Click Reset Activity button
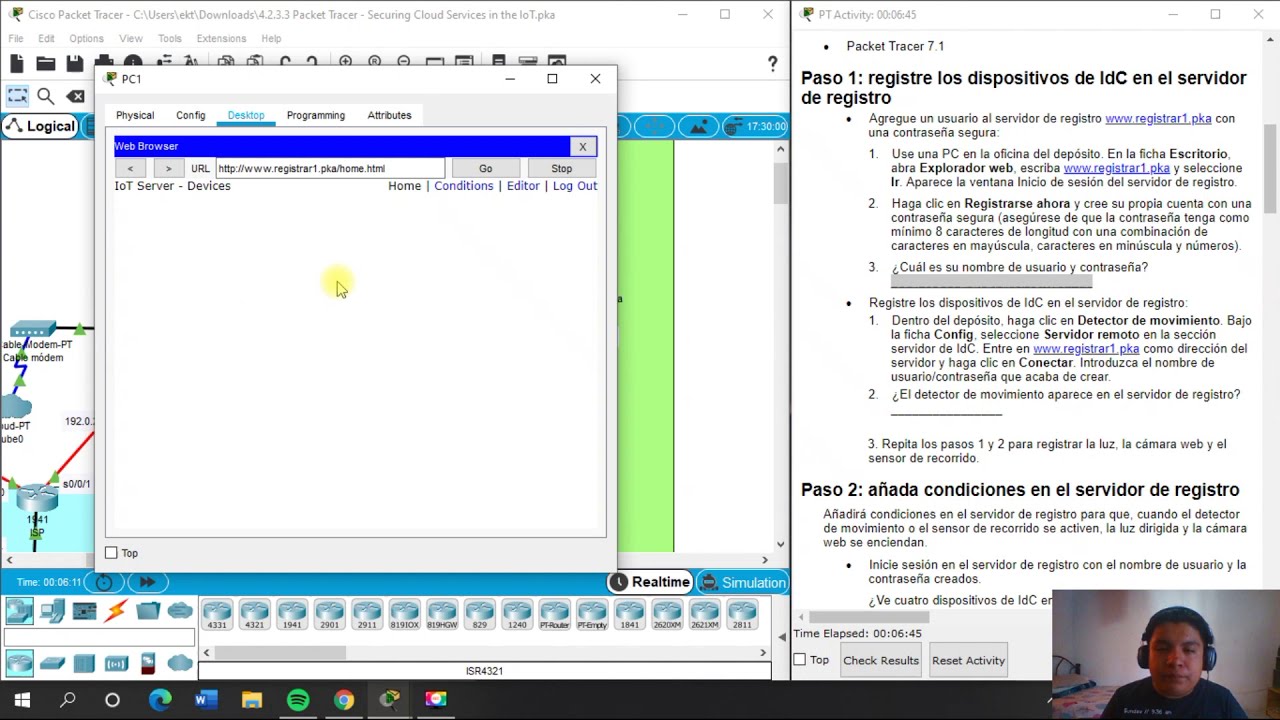The width and height of the screenshot is (1280, 720). (x=968, y=660)
